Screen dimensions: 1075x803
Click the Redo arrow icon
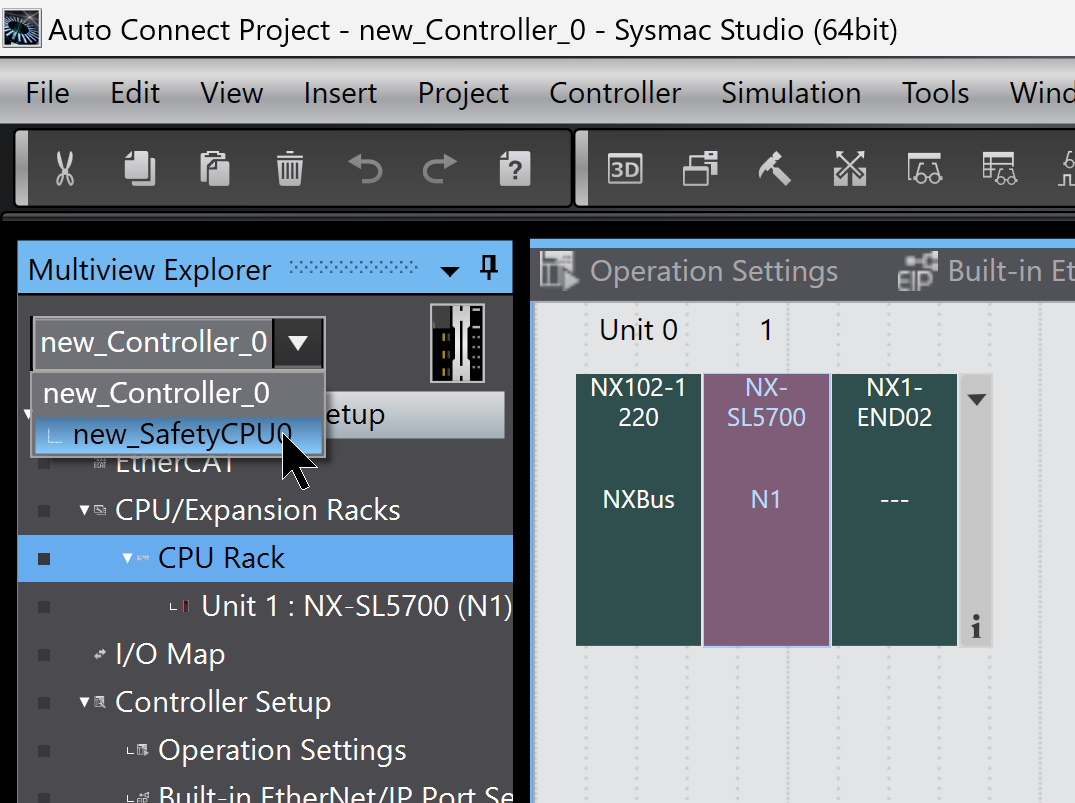[x=439, y=169]
